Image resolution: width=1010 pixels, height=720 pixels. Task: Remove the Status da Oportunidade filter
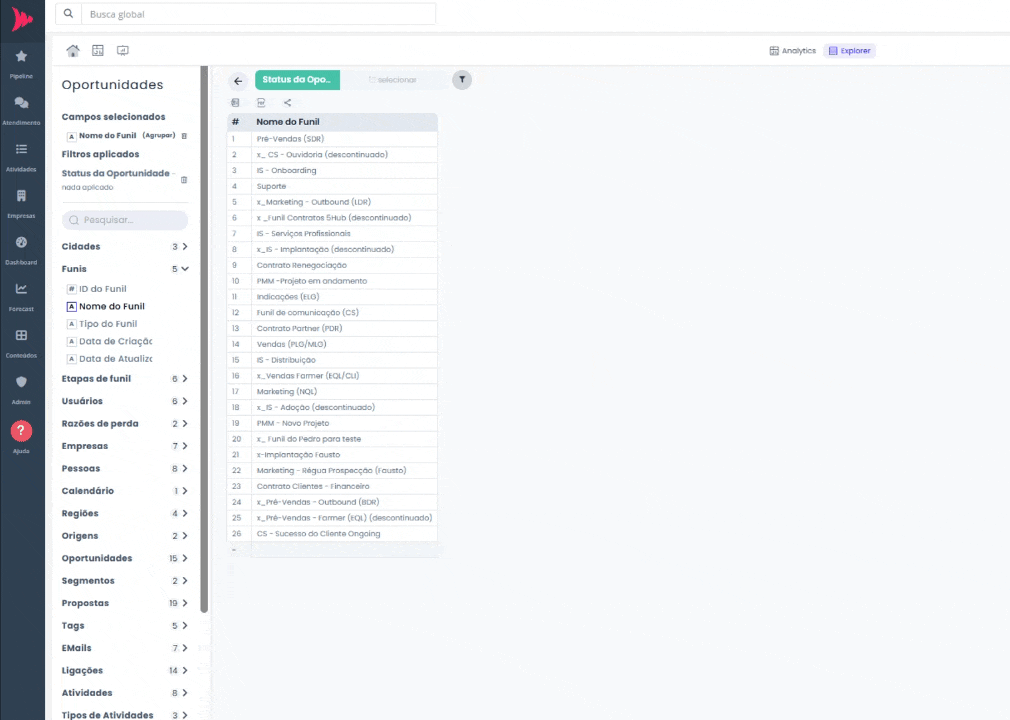[184, 180]
